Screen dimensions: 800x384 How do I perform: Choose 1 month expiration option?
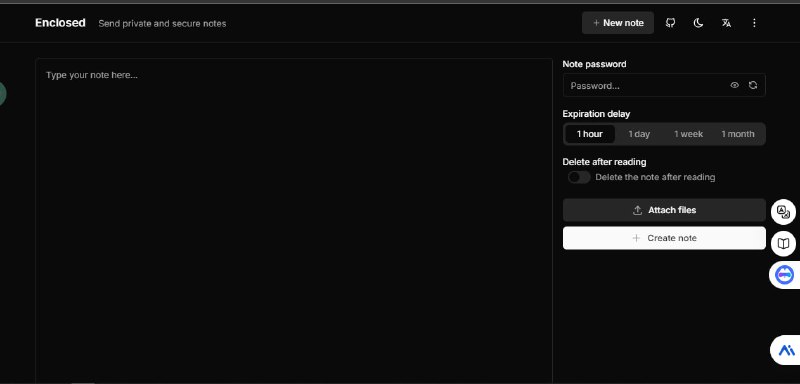[x=738, y=134]
